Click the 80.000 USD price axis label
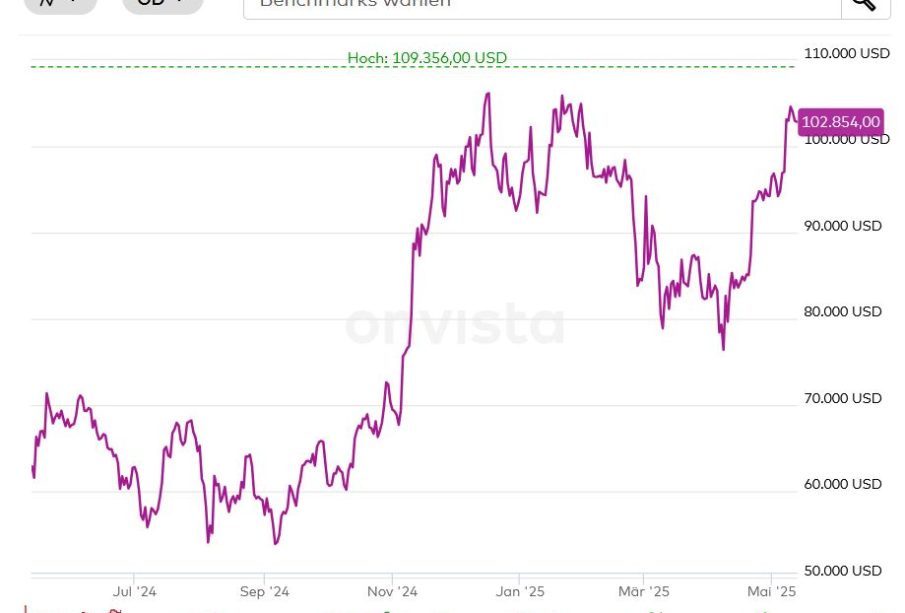The width and height of the screenshot is (905, 613). pyautogui.click(x=843, y=312)
